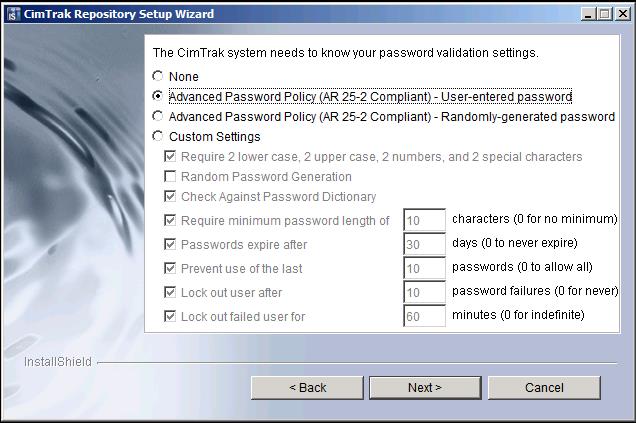
Task: Proceed by clicking the Next button
Action: 424,387
